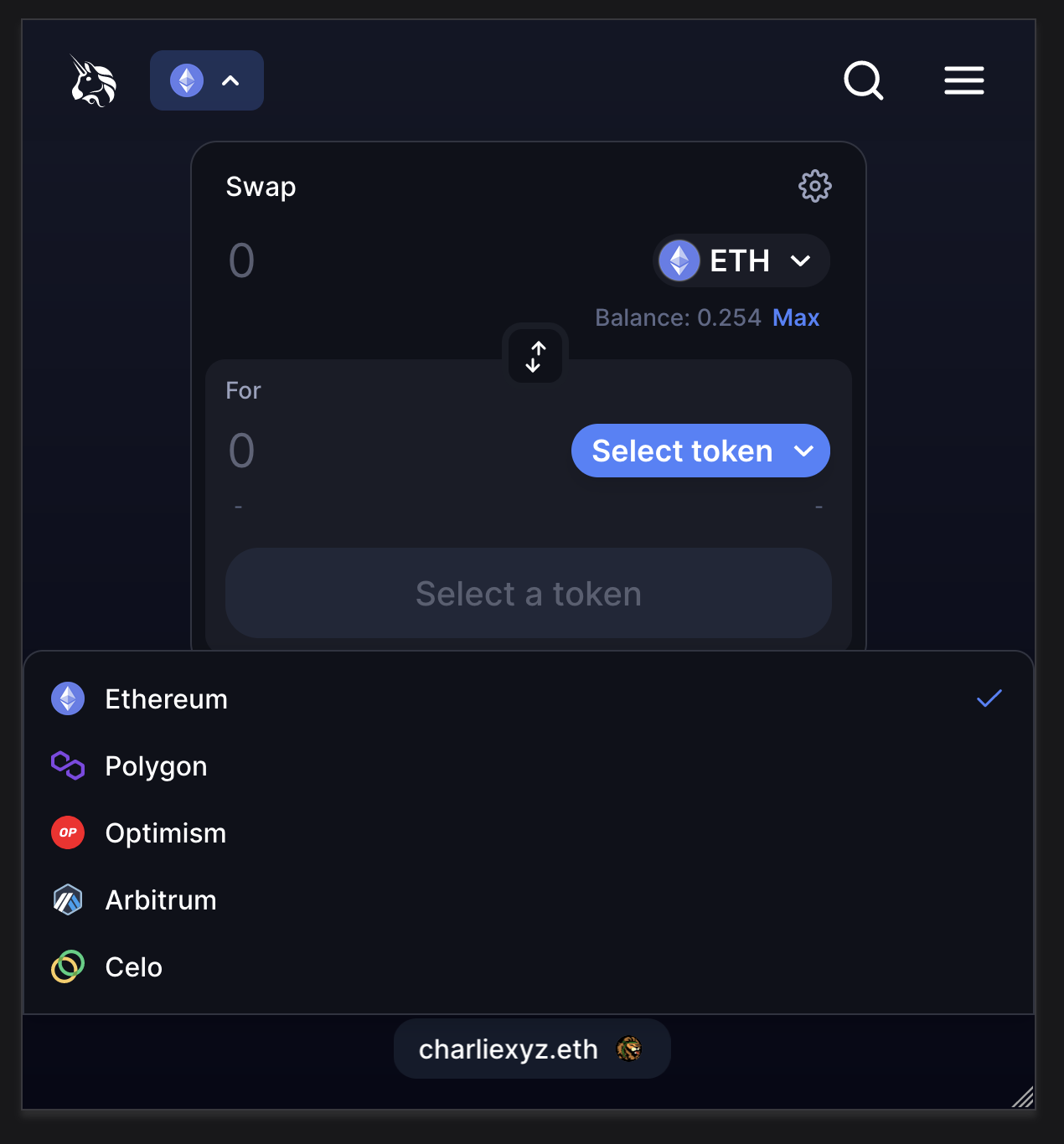The height and width of the screenshot is (1144, 1064).
Task: Switch to the Swap tab
Action: tap(260, 186)
